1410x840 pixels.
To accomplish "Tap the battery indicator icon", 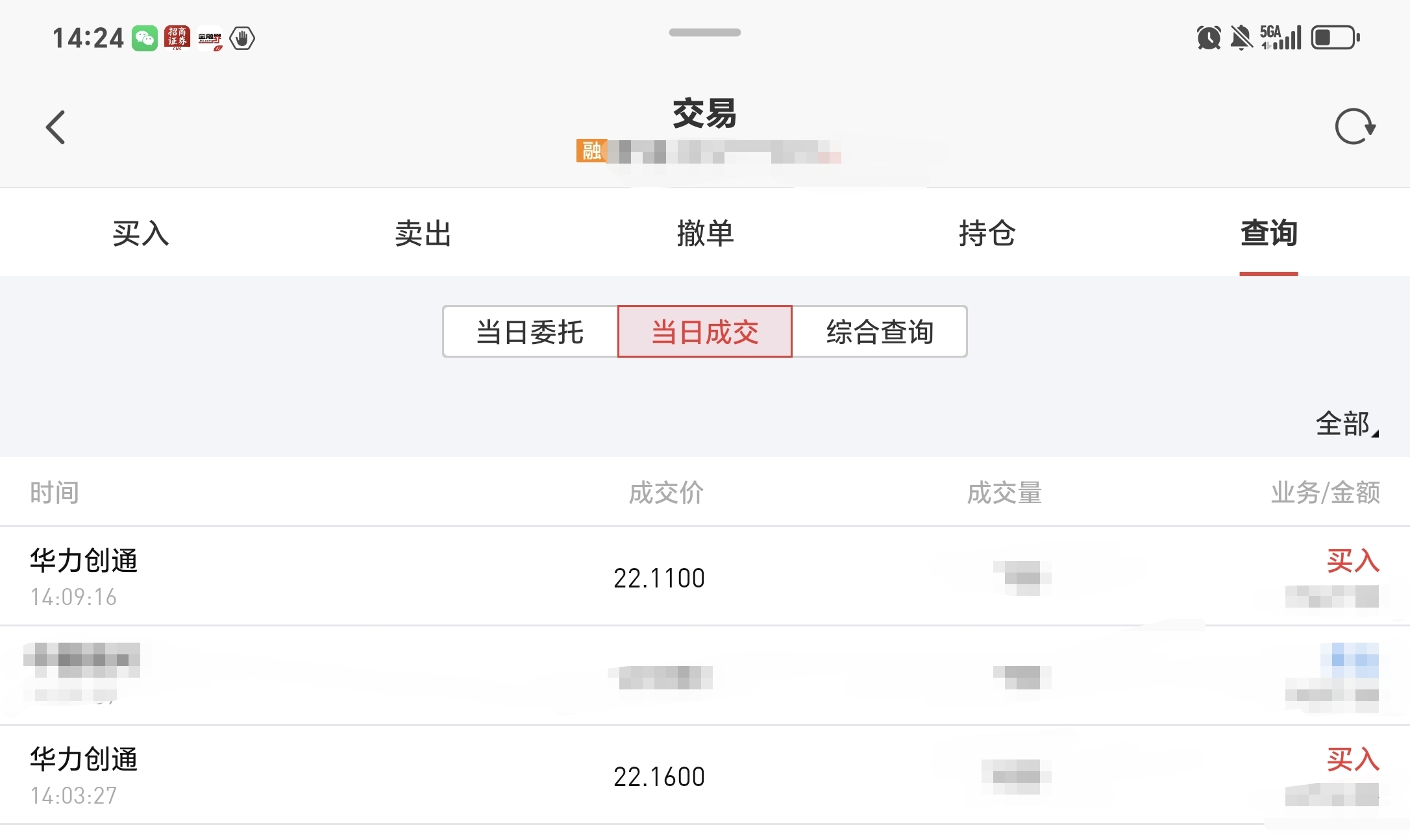I will 1335,38.
